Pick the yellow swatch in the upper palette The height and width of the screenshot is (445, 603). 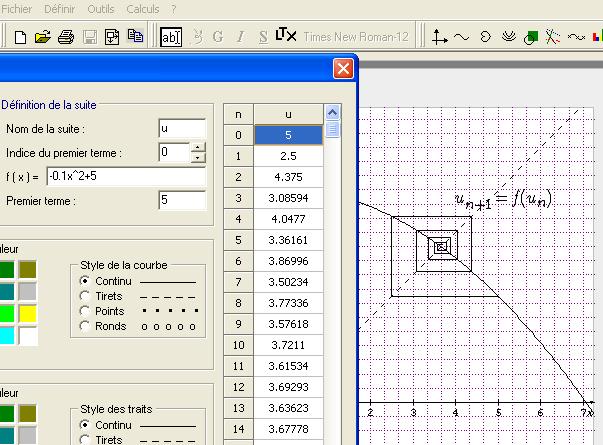click(28, 313)
